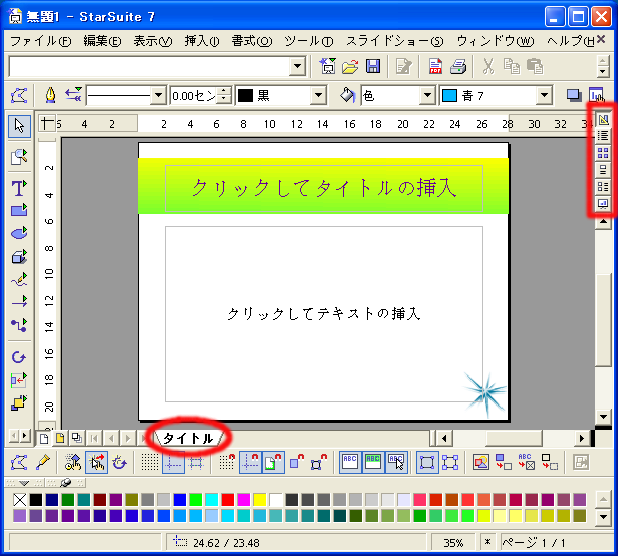Switch to Slide view button
The width and height of the screenshot is (618, 556).
(44, 438)
